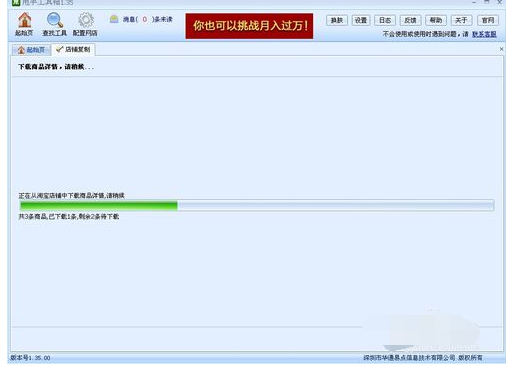The width and height of the screenshot is (506, 368).
Task: Visit the 官网 official site button
Action: point(488,20)
